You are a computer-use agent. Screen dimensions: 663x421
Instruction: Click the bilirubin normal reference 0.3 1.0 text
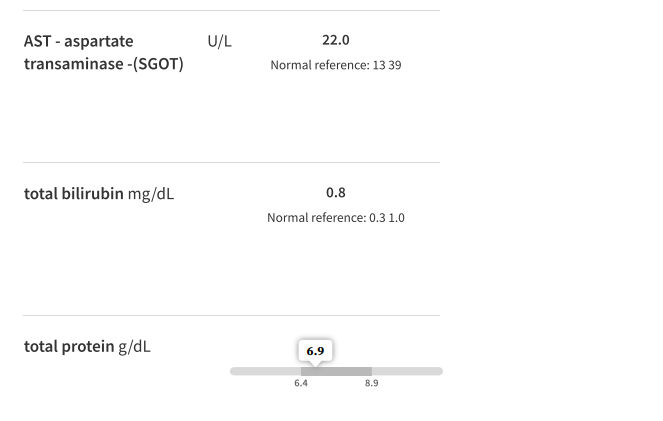336,218
